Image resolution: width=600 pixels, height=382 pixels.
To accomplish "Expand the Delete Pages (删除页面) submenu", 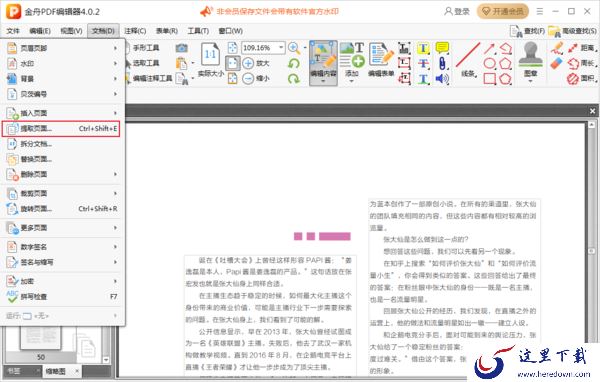I will pyautogui.click(x=63, y=174).
